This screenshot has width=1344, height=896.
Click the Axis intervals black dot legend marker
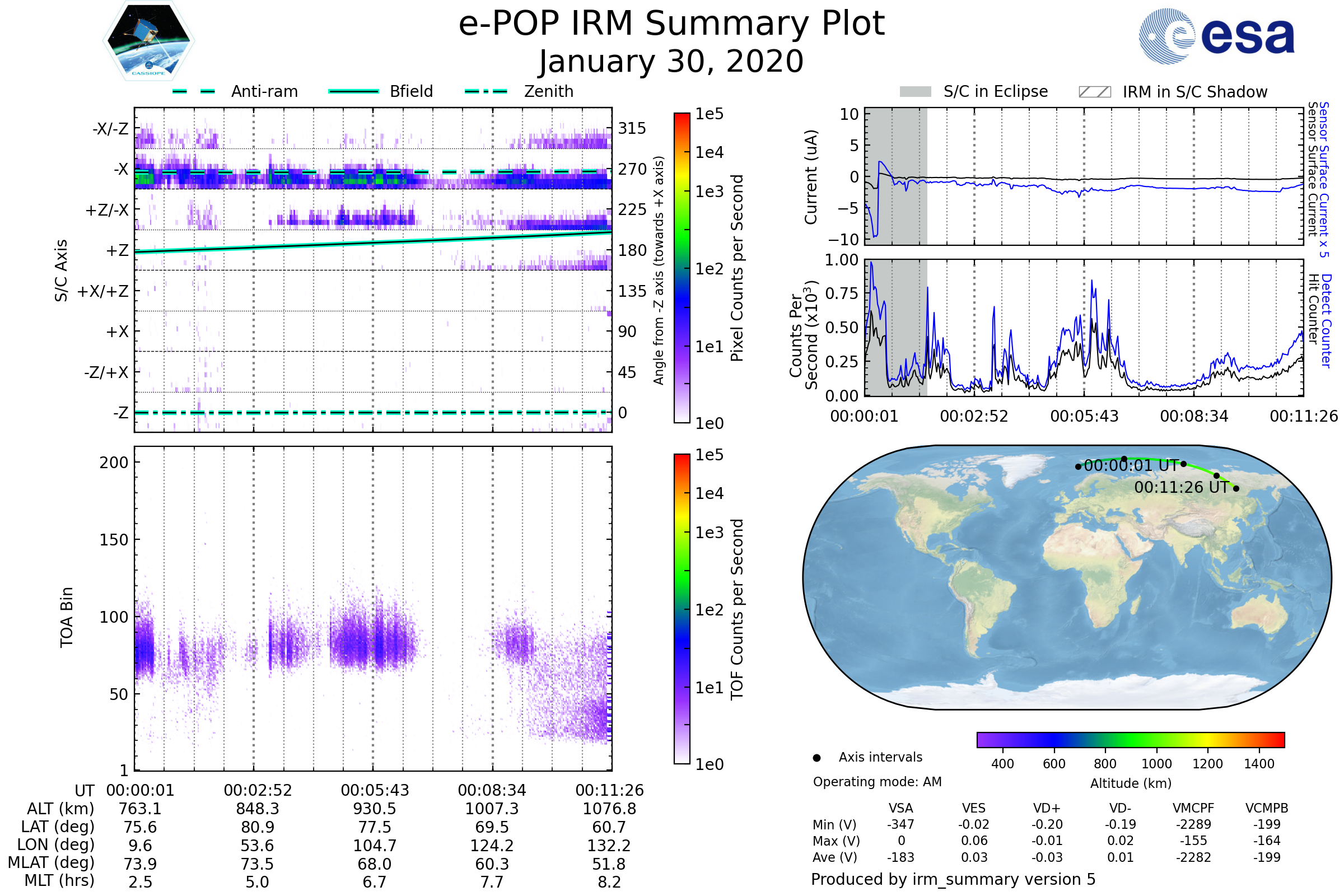pos(816,758)
